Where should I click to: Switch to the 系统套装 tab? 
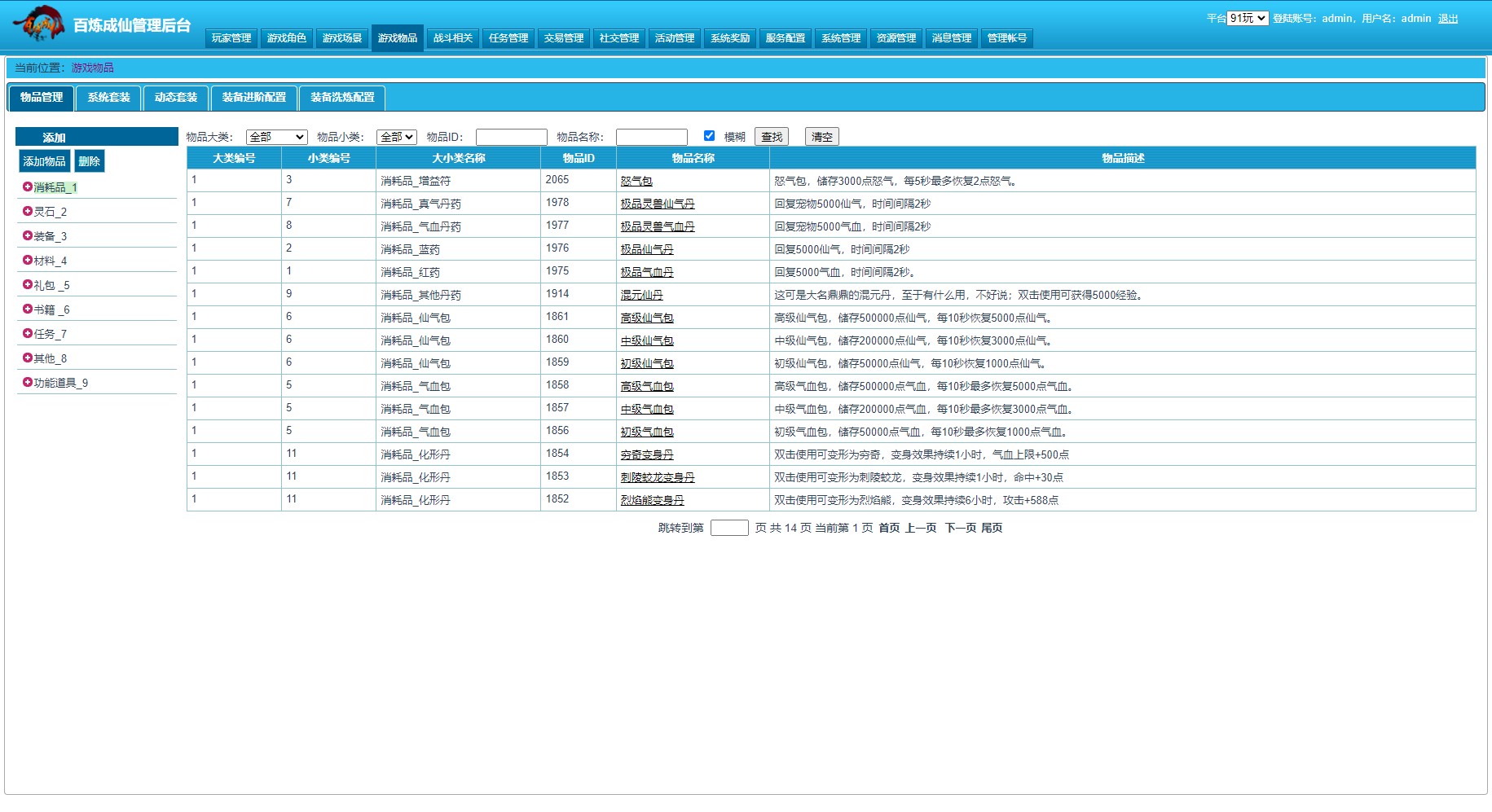point(109,98)
